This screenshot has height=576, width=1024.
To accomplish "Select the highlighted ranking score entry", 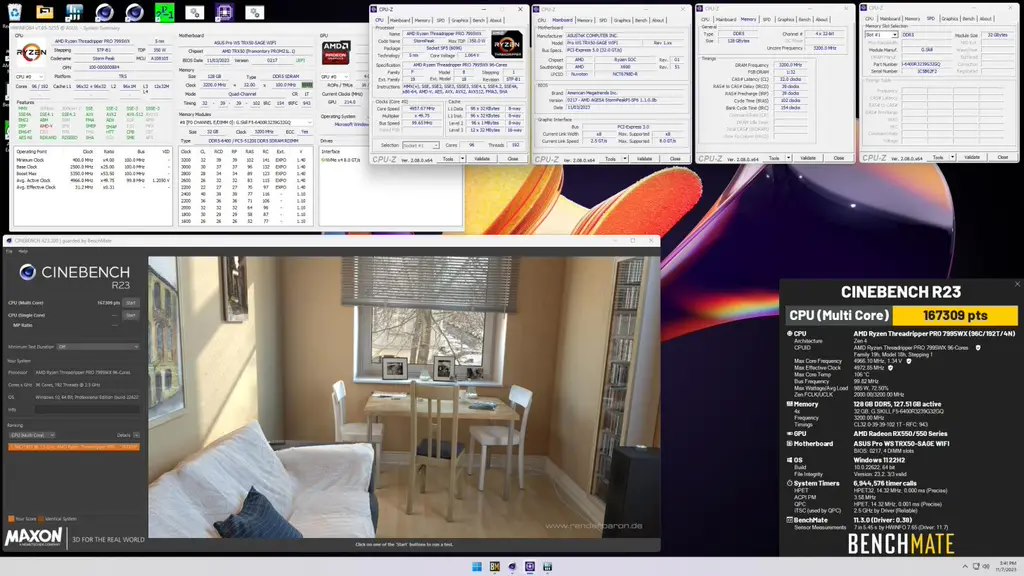I will coord(73,448).
